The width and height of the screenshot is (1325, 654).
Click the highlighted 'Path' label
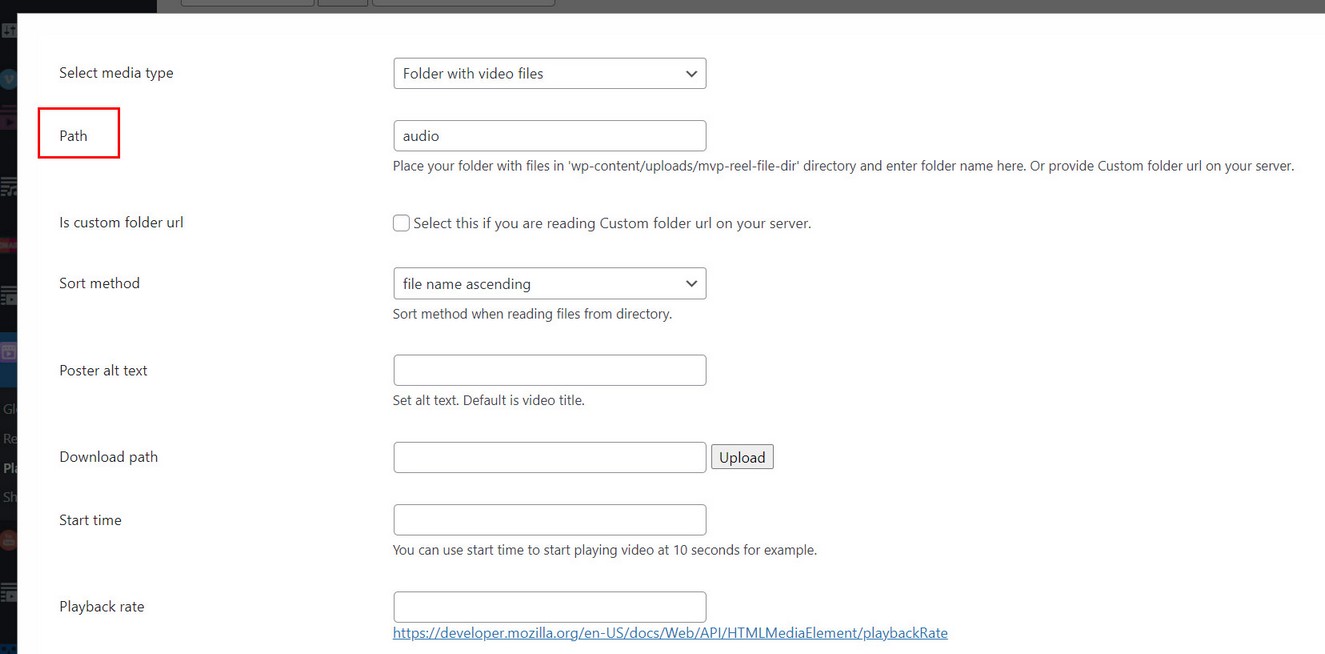point(74,136)
